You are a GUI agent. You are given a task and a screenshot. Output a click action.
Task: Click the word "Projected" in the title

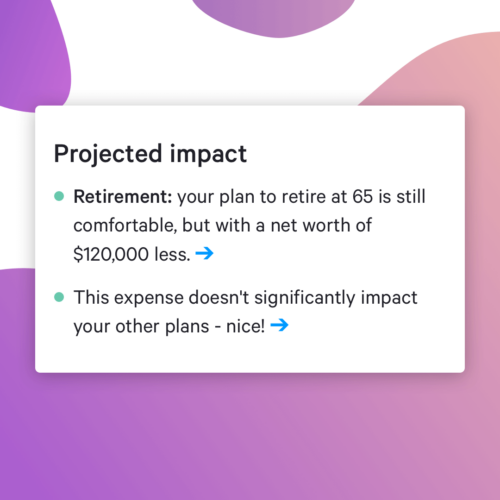coord(108,154)
